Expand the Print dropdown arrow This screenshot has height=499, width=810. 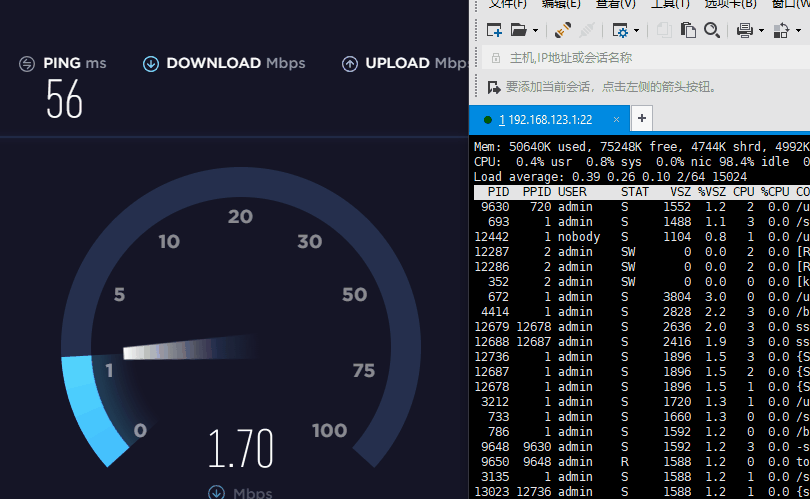coord(761,31)
